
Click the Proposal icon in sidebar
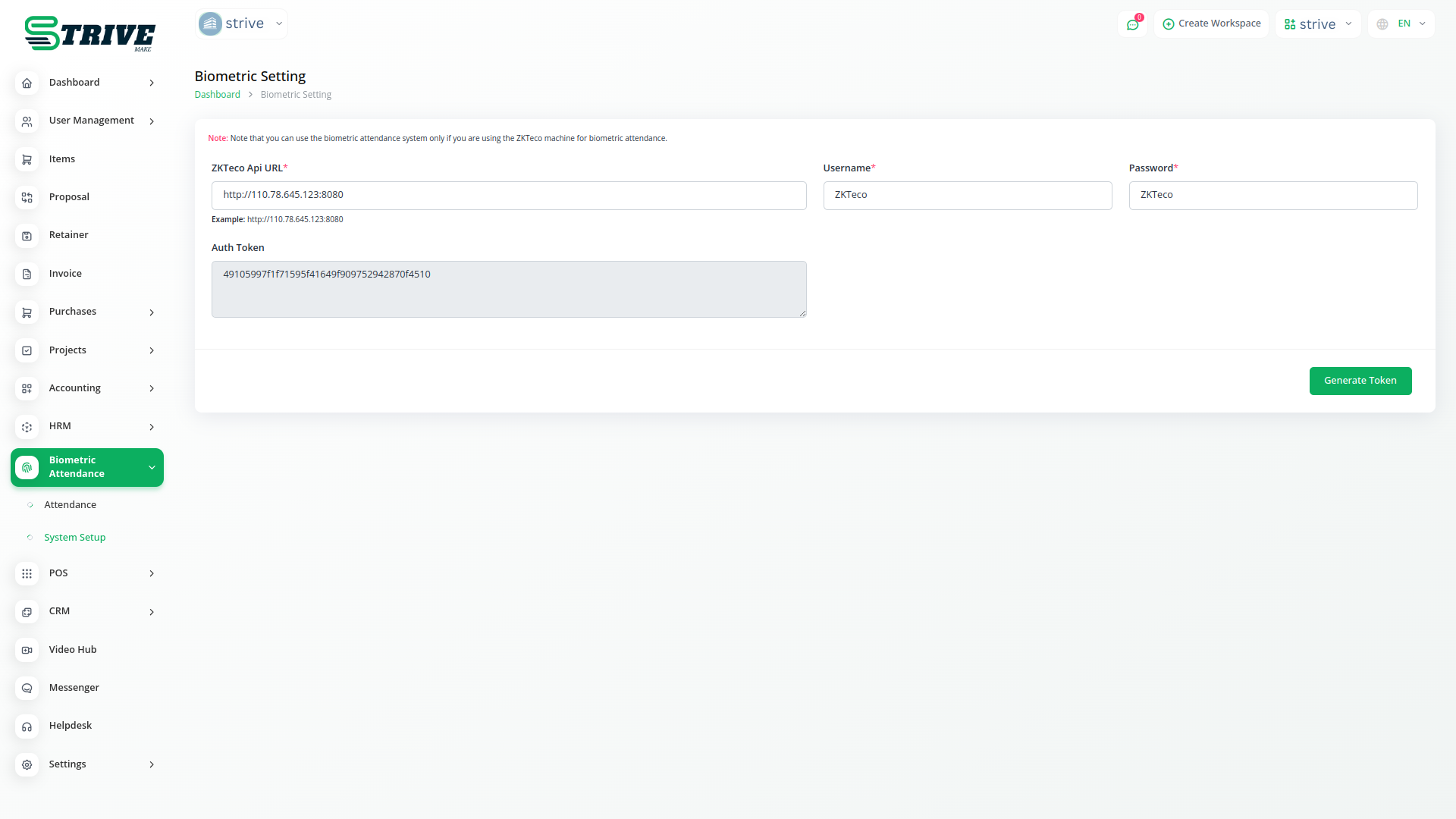[27, 197]
